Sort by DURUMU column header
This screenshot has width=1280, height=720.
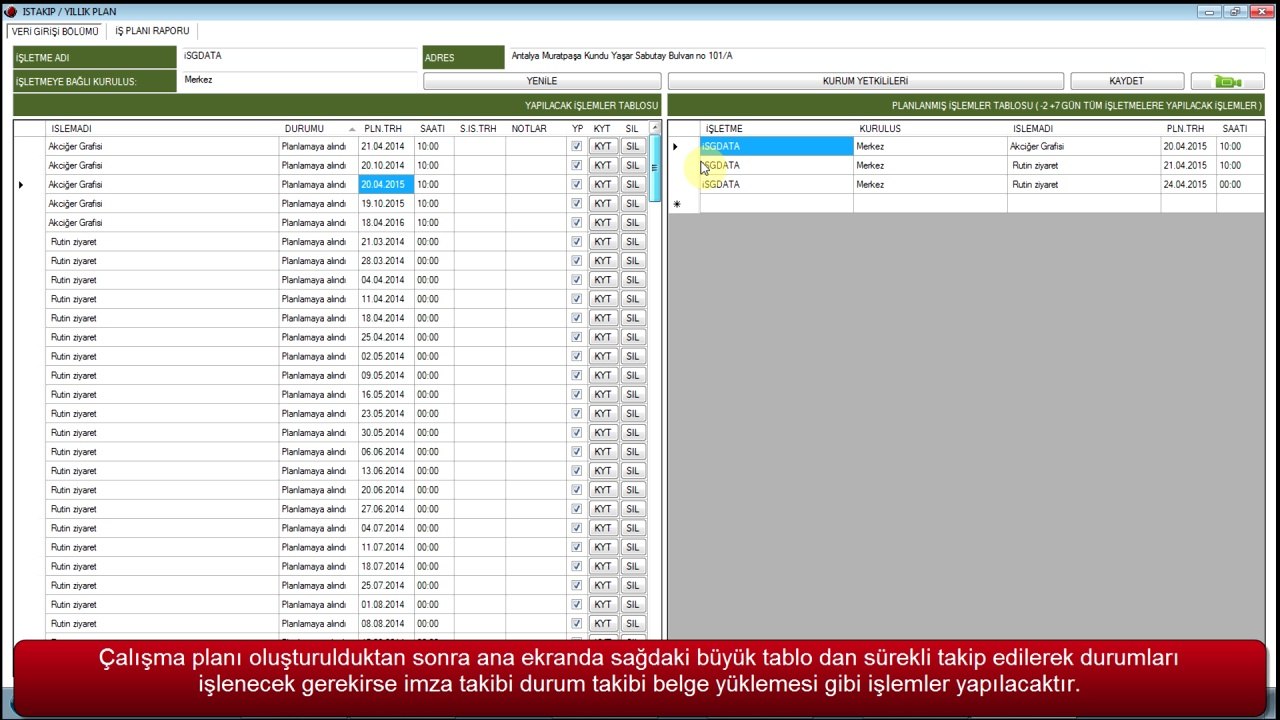pos(318,128)
